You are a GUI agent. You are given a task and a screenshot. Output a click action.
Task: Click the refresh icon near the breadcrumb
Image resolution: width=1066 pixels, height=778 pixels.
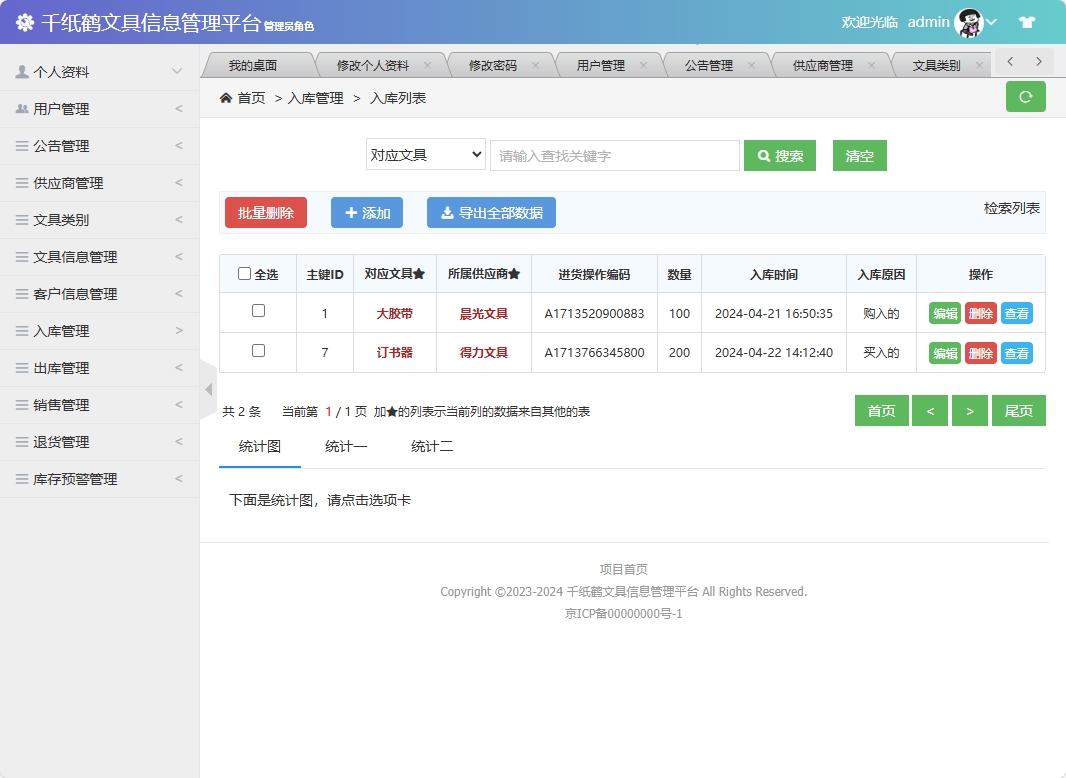tap(1025, 97)
